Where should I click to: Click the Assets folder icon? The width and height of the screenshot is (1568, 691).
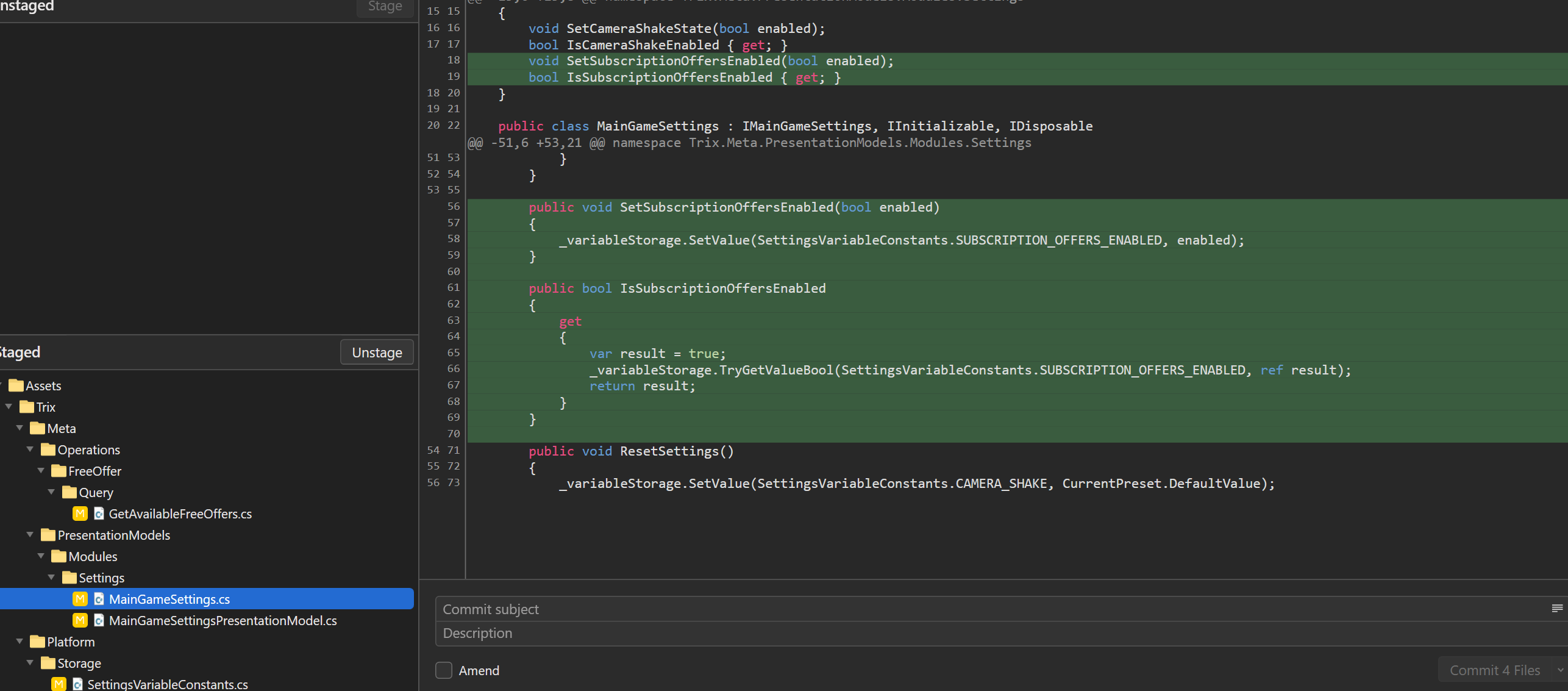coord(16,385)
